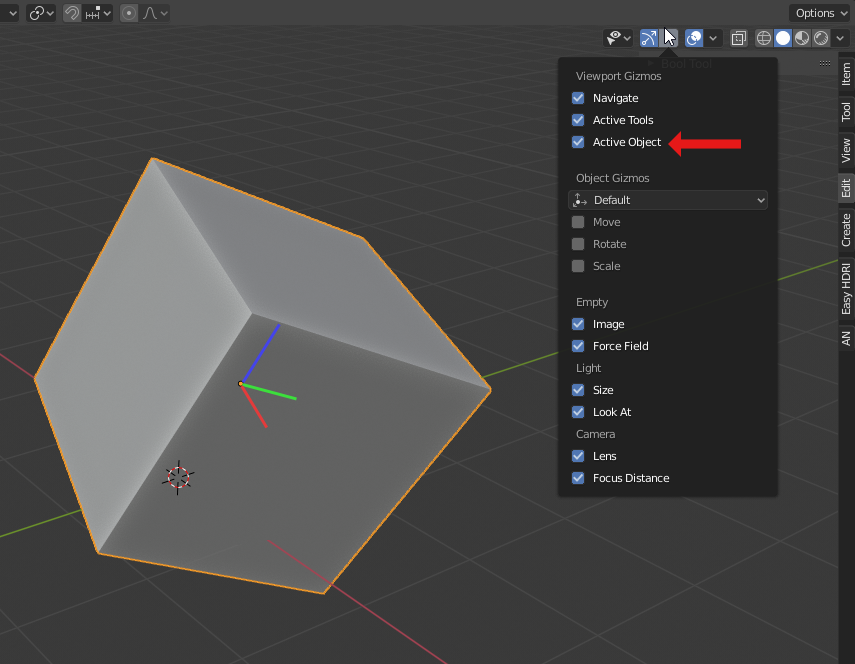Open selectability and visibility dropdown

pos(618,38)
